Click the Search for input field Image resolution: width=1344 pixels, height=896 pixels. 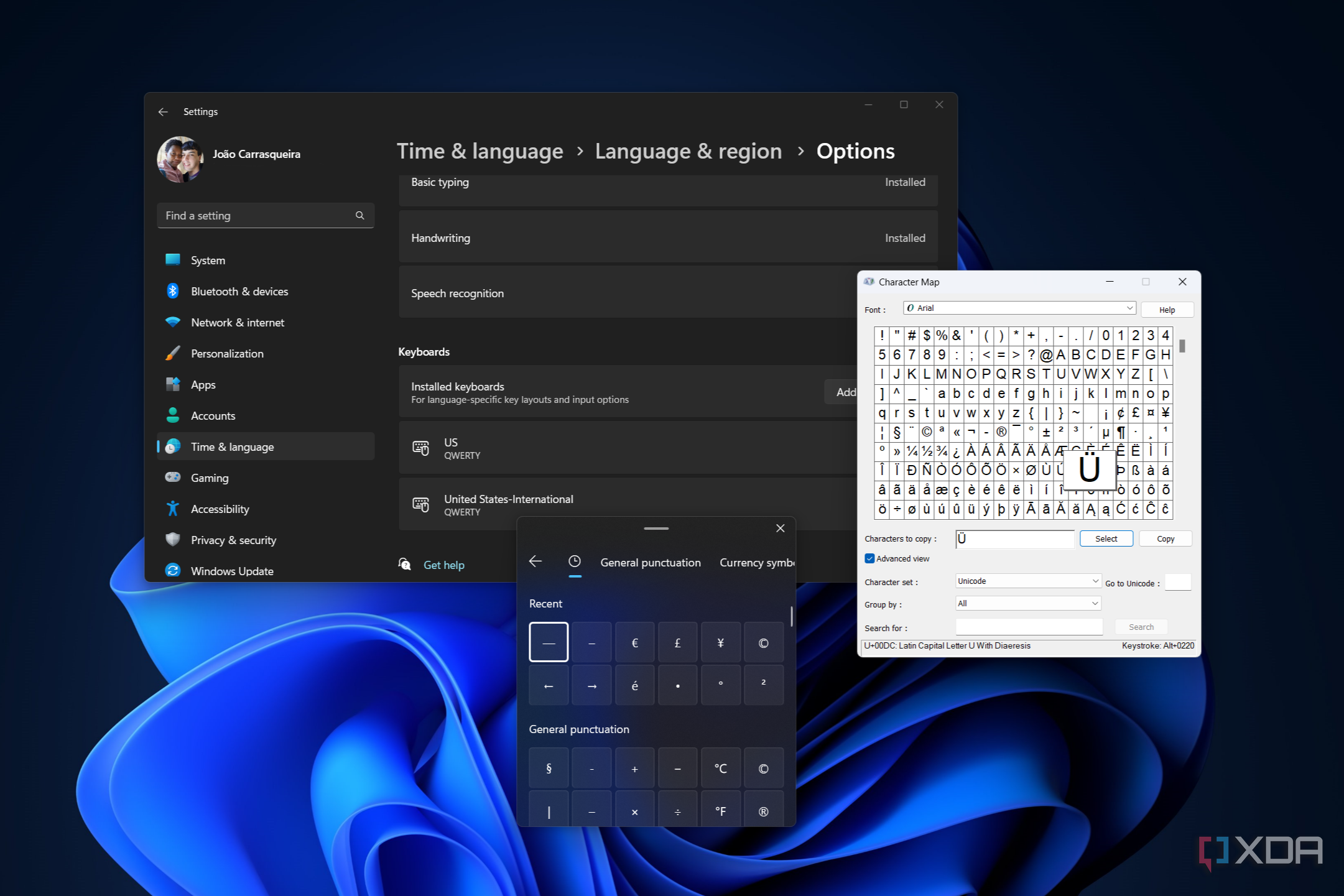(x=1028, y=627)
